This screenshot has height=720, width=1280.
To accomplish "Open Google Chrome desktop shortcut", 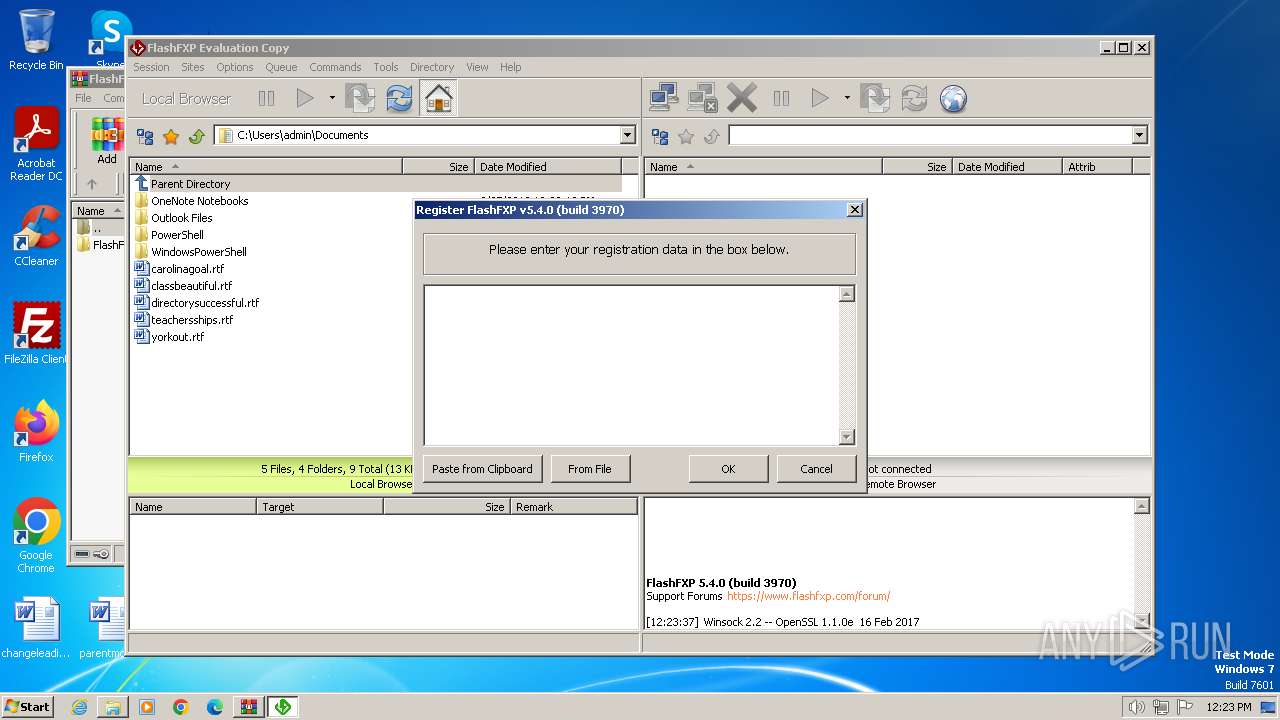I will click(x=36, y=536).
